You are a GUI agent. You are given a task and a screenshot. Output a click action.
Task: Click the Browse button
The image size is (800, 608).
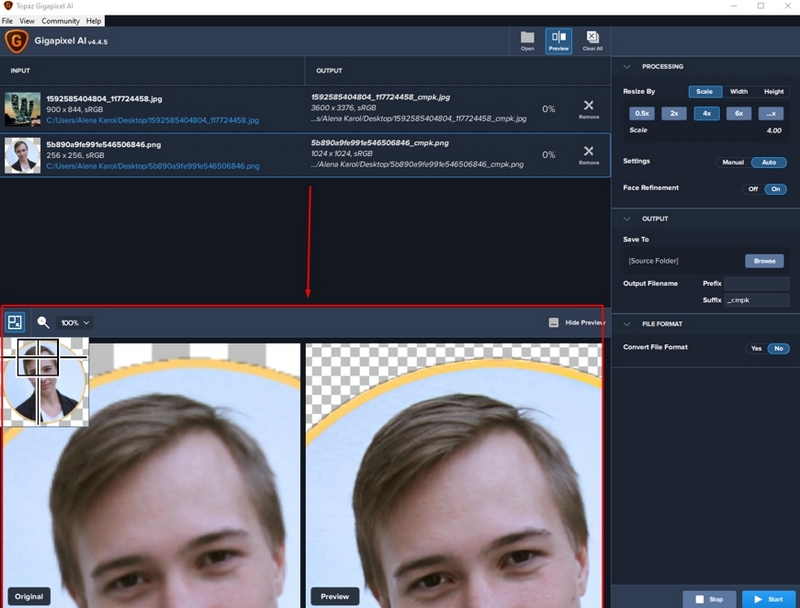(764, 261)
